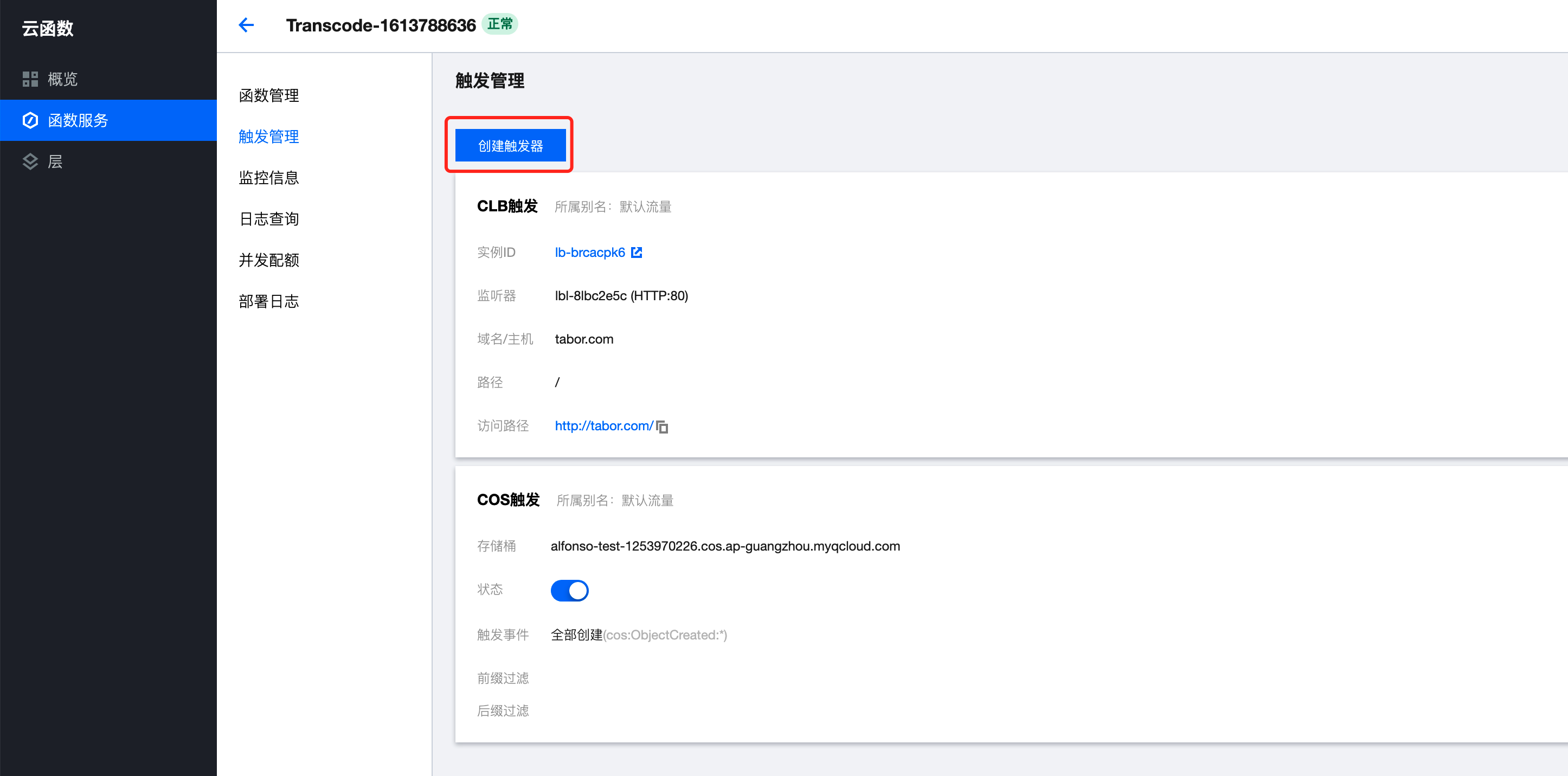Switch to 函数管理 tab

click(x=268, y=95)
